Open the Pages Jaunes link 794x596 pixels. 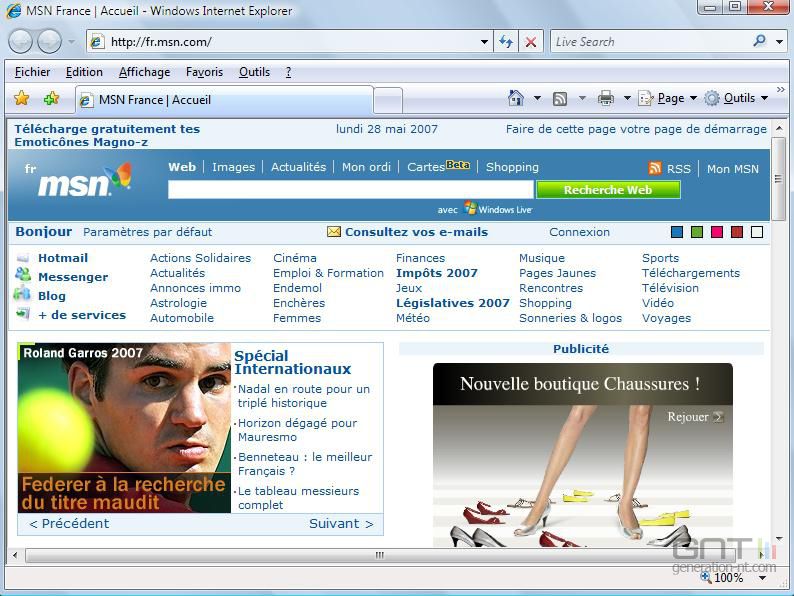tap(558, 273)
